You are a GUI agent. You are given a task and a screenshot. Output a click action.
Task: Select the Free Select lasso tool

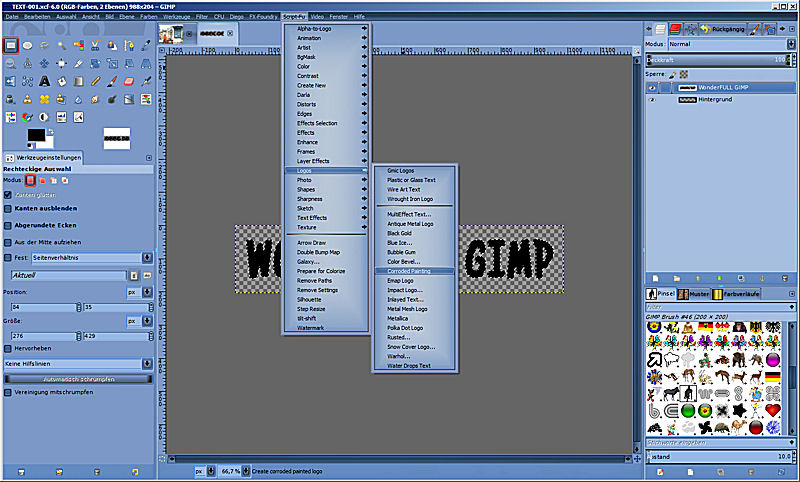[44, 45]
